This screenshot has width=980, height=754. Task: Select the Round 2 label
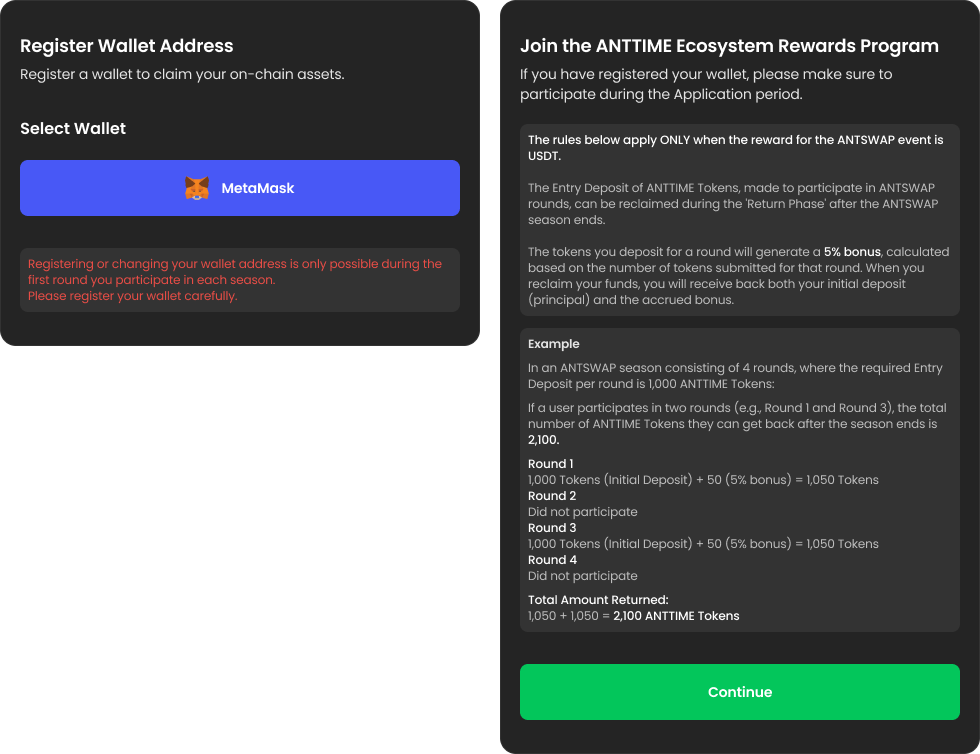pos(551,496)
